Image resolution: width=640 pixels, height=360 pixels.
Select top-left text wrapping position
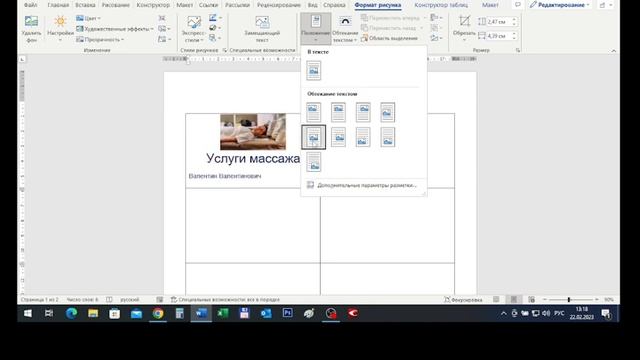(x=313, y=112)
